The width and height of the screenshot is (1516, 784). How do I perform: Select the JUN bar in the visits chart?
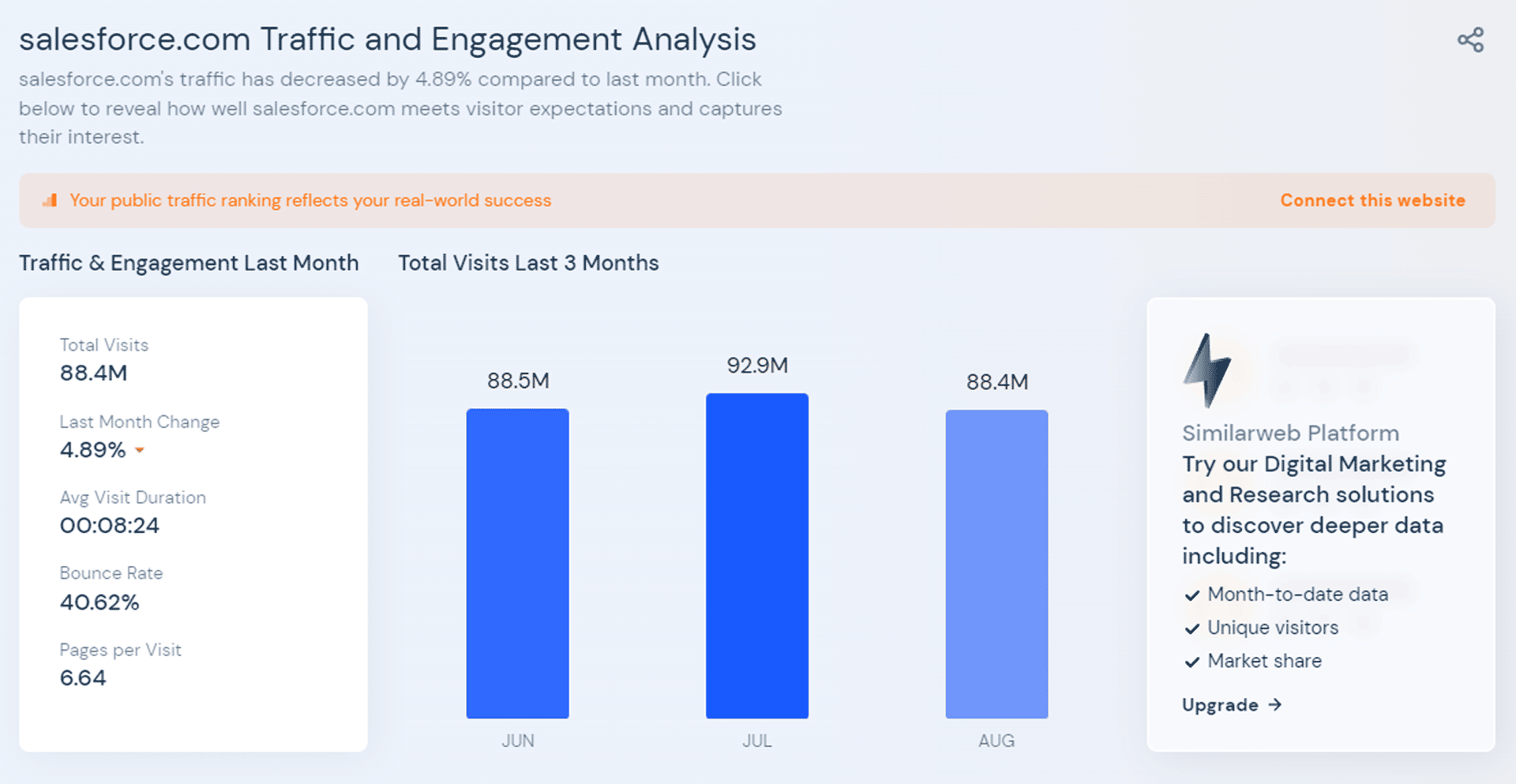pyautogui.click(x=518, y=564)
